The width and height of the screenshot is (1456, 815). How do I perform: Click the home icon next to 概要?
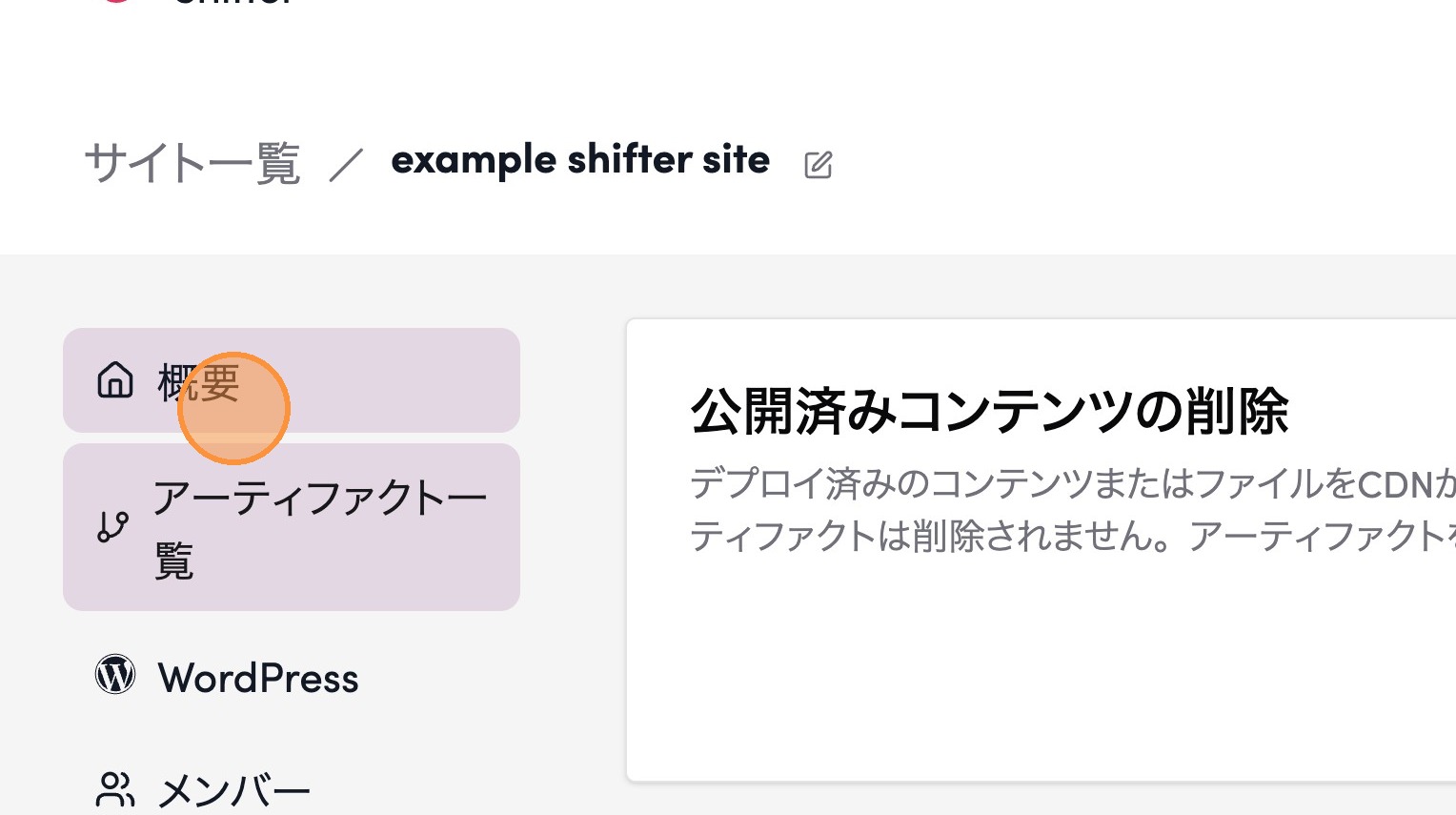pyautogui.click(x=115, y=379)
